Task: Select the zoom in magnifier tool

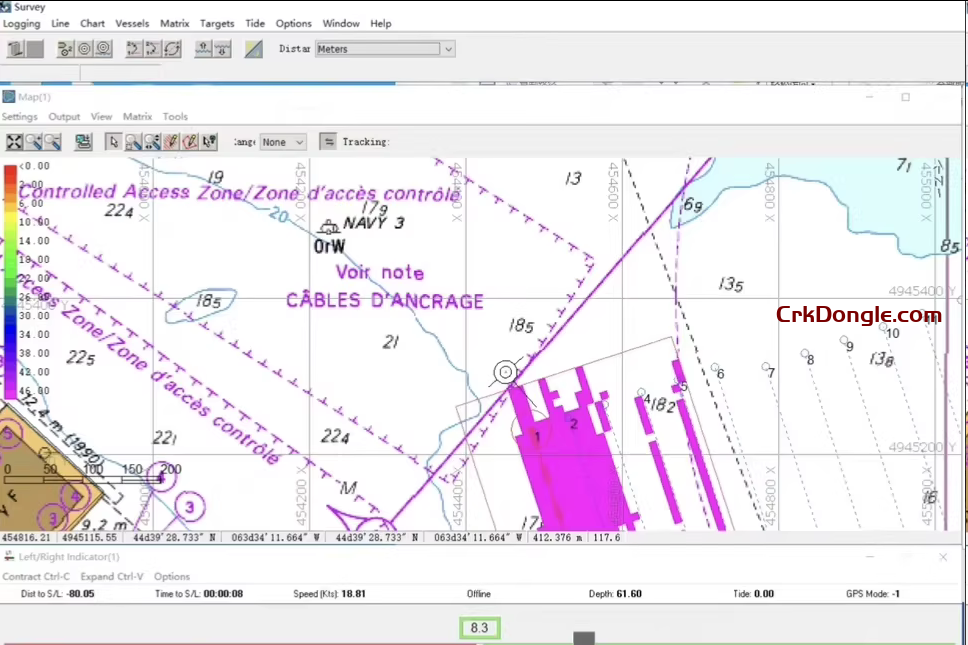Action: click(33, 142)
